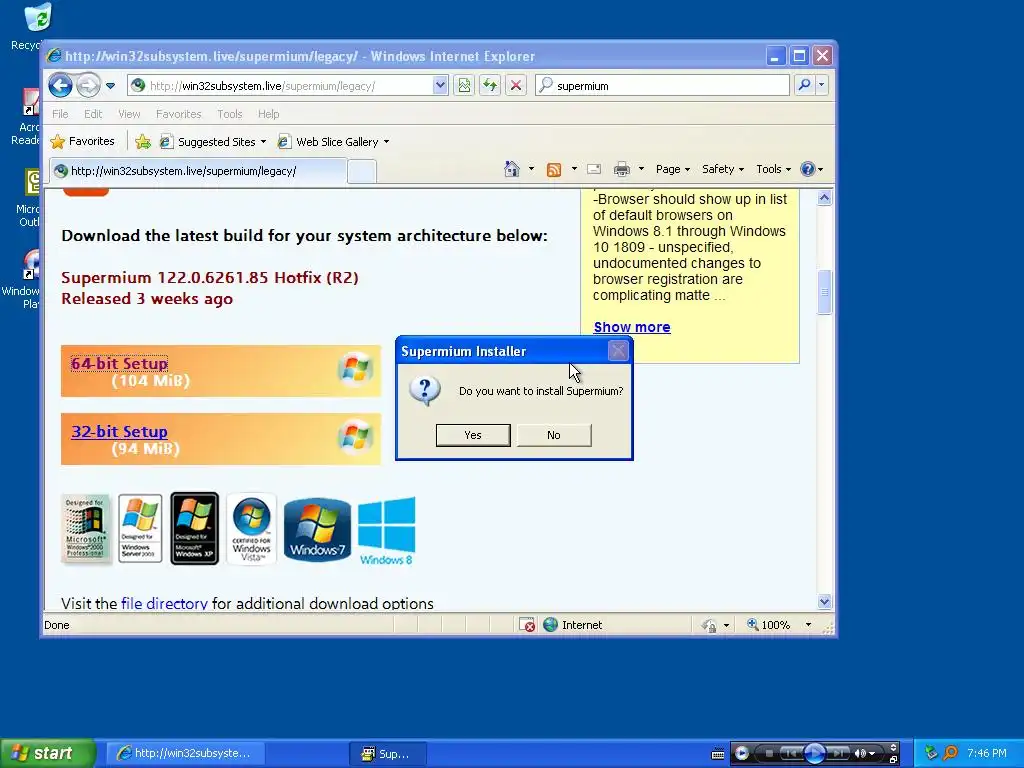Stop loading with the red X icon
The height and width of the screenshot is (768, 1024).
tap(516, 86)
